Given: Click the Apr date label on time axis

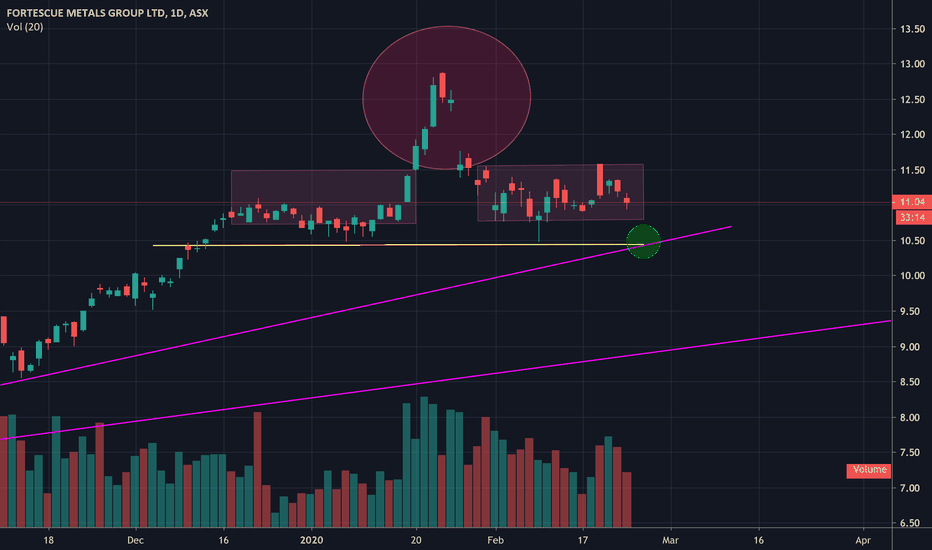Looking at the screenshot, I should tap(862, 540).
